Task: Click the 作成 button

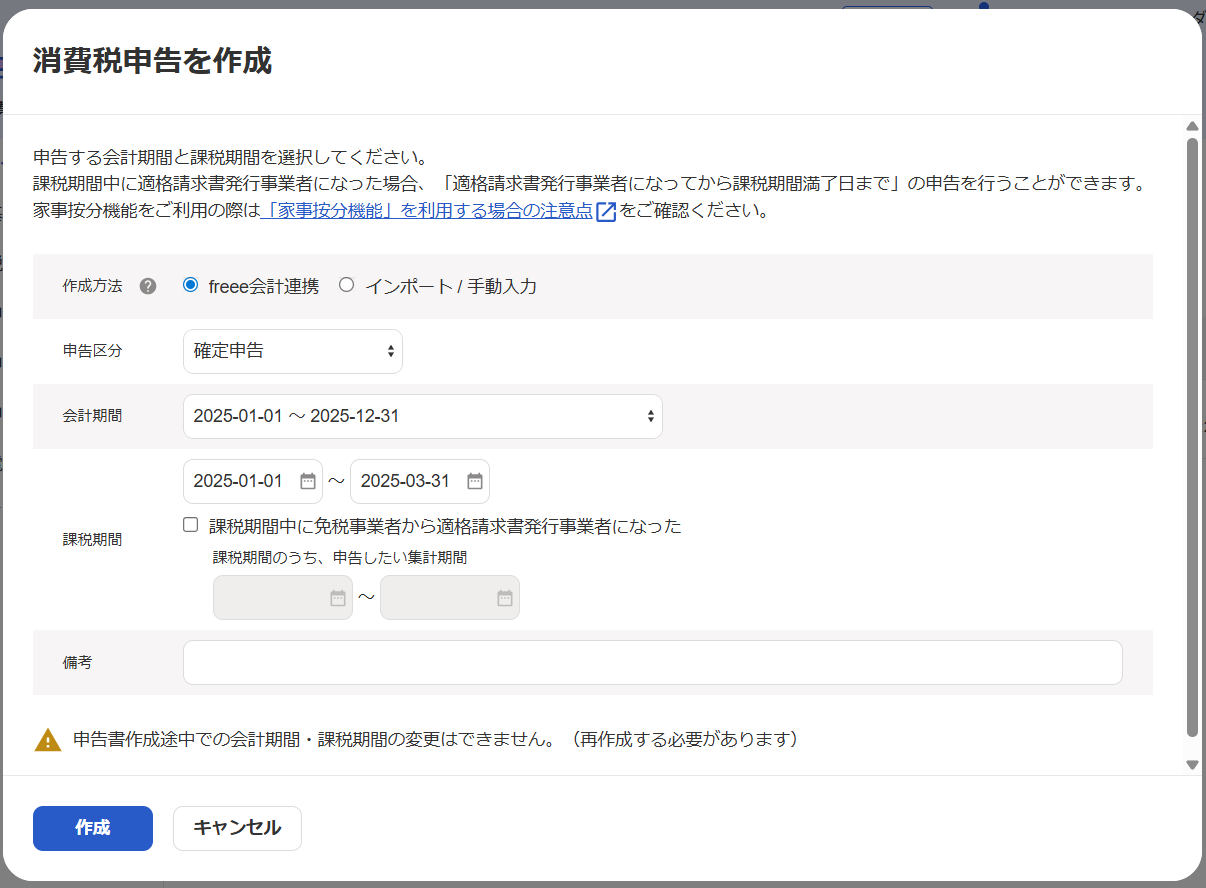Action: click(93, 828)
